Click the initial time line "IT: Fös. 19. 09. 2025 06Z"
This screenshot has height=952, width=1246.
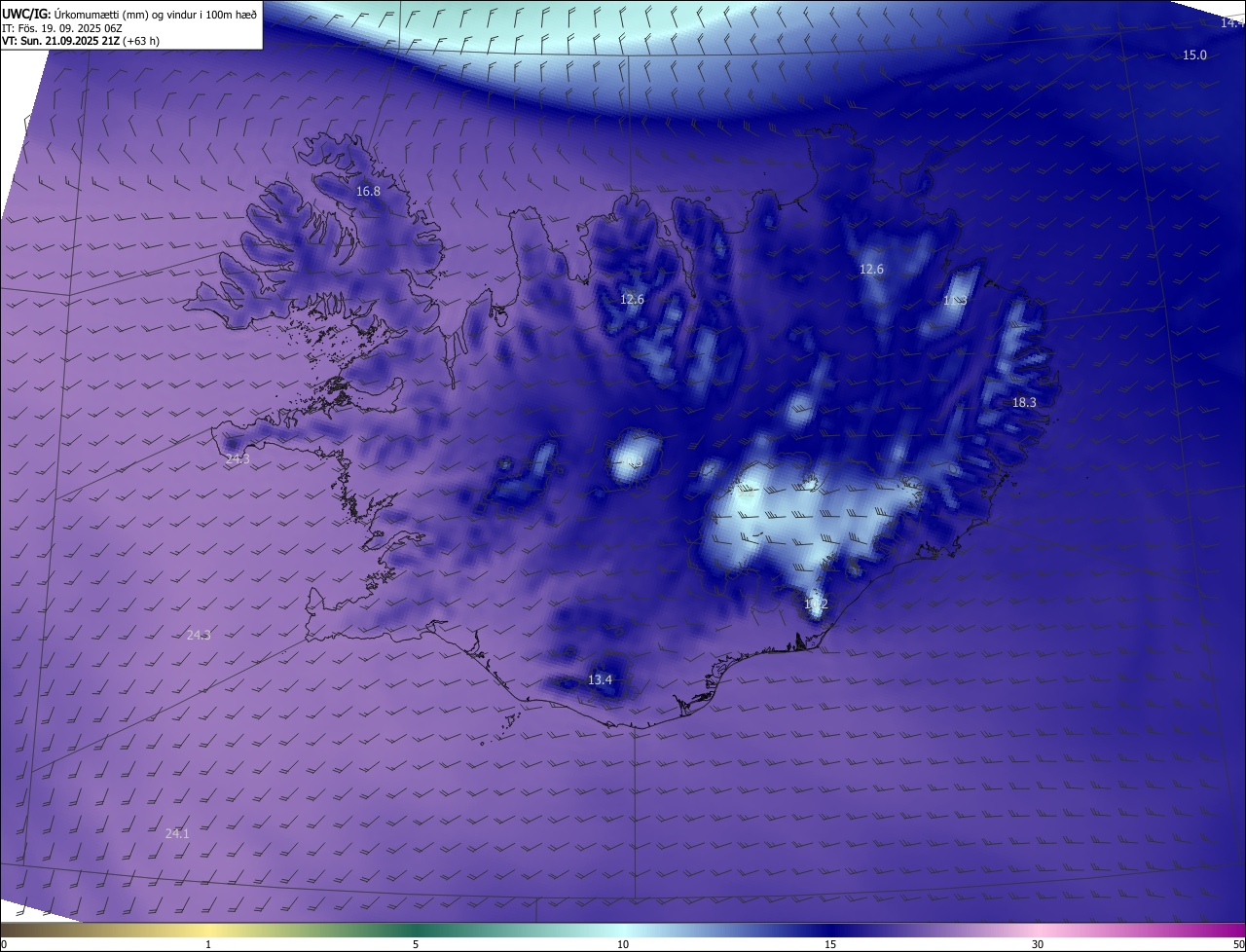tap(61, 28)
